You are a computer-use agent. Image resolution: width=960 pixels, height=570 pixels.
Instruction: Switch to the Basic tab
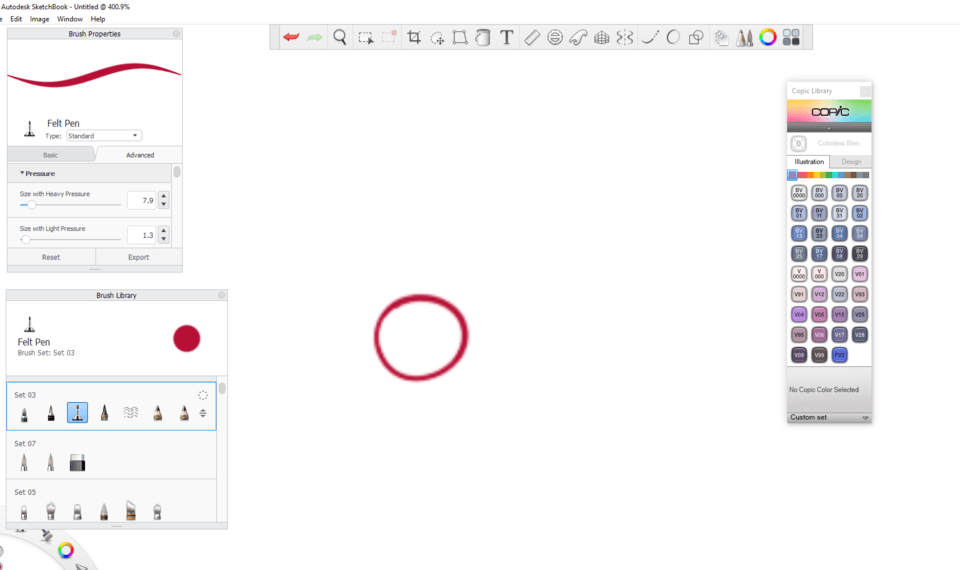tap(51, 155)
